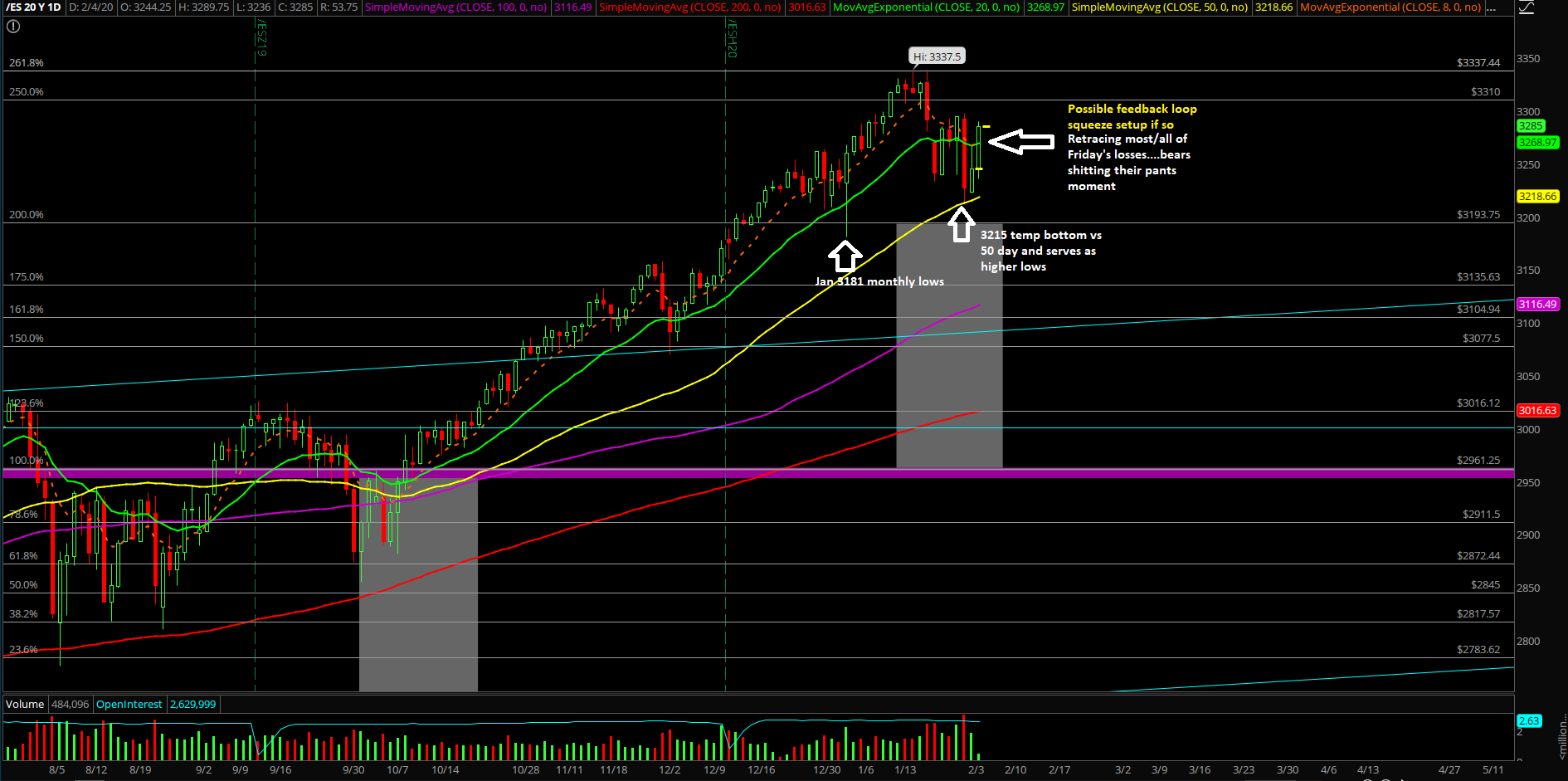Click the 200.0% Fibonacci level label
The width and height of the screenshot is (1568, 781).
(27, 215)
